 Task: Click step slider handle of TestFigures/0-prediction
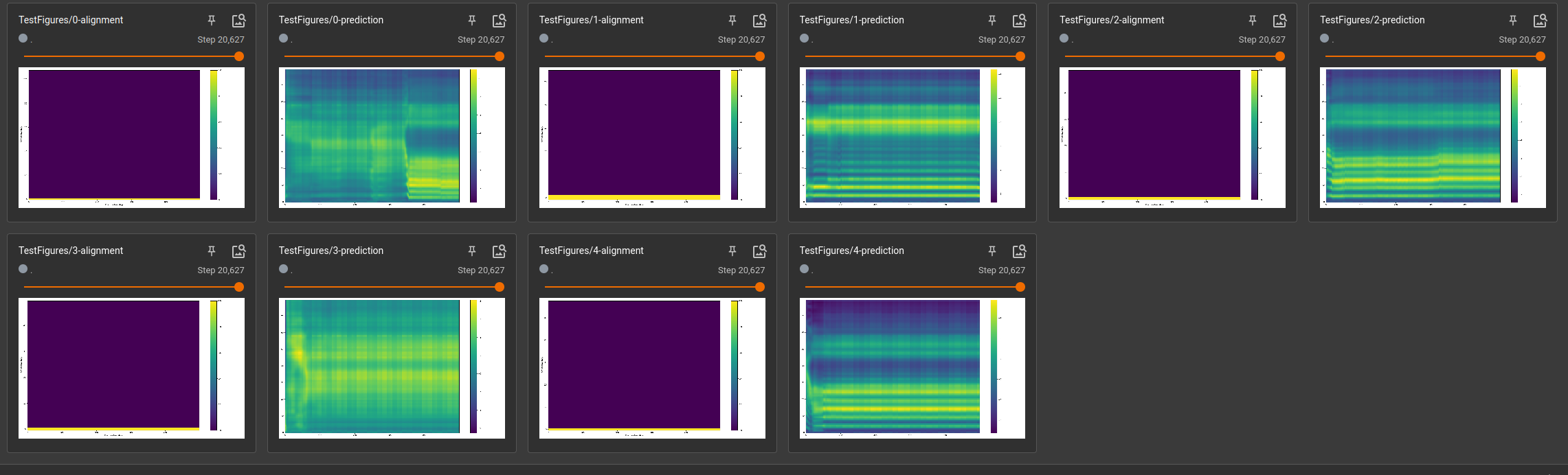(500, 56)
